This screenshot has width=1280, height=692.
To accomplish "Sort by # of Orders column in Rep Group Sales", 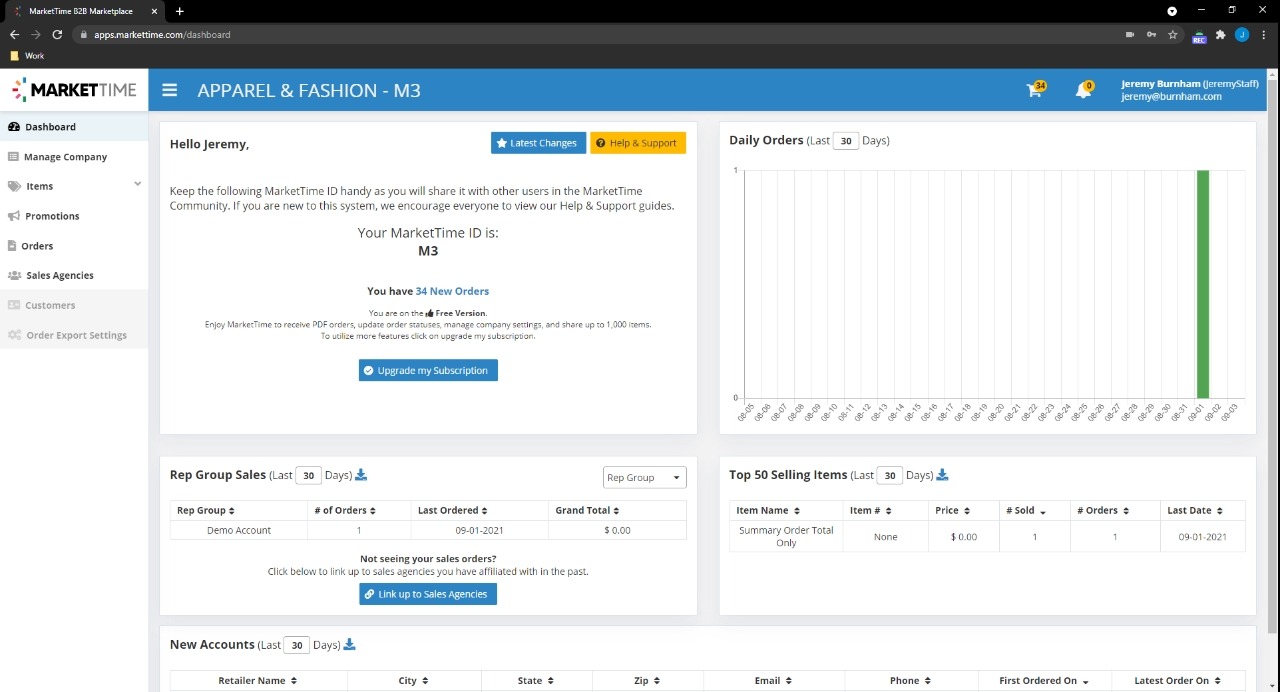I will (358, 510).
